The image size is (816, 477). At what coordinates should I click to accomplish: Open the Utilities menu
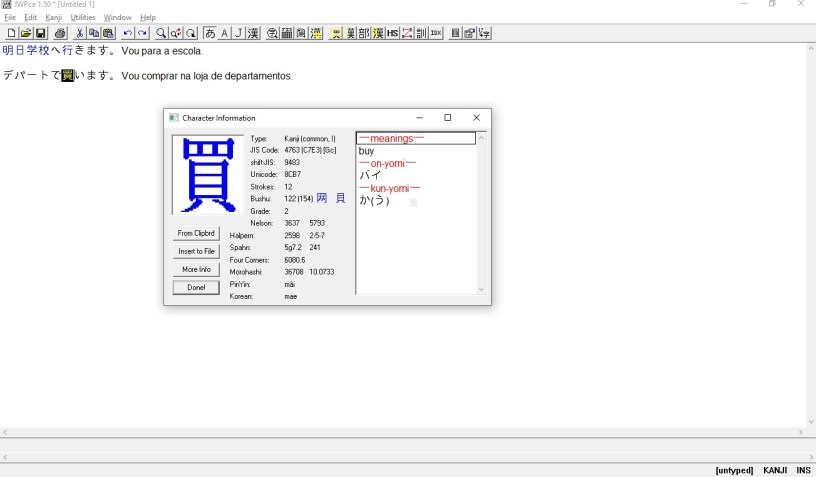point(82,18)
